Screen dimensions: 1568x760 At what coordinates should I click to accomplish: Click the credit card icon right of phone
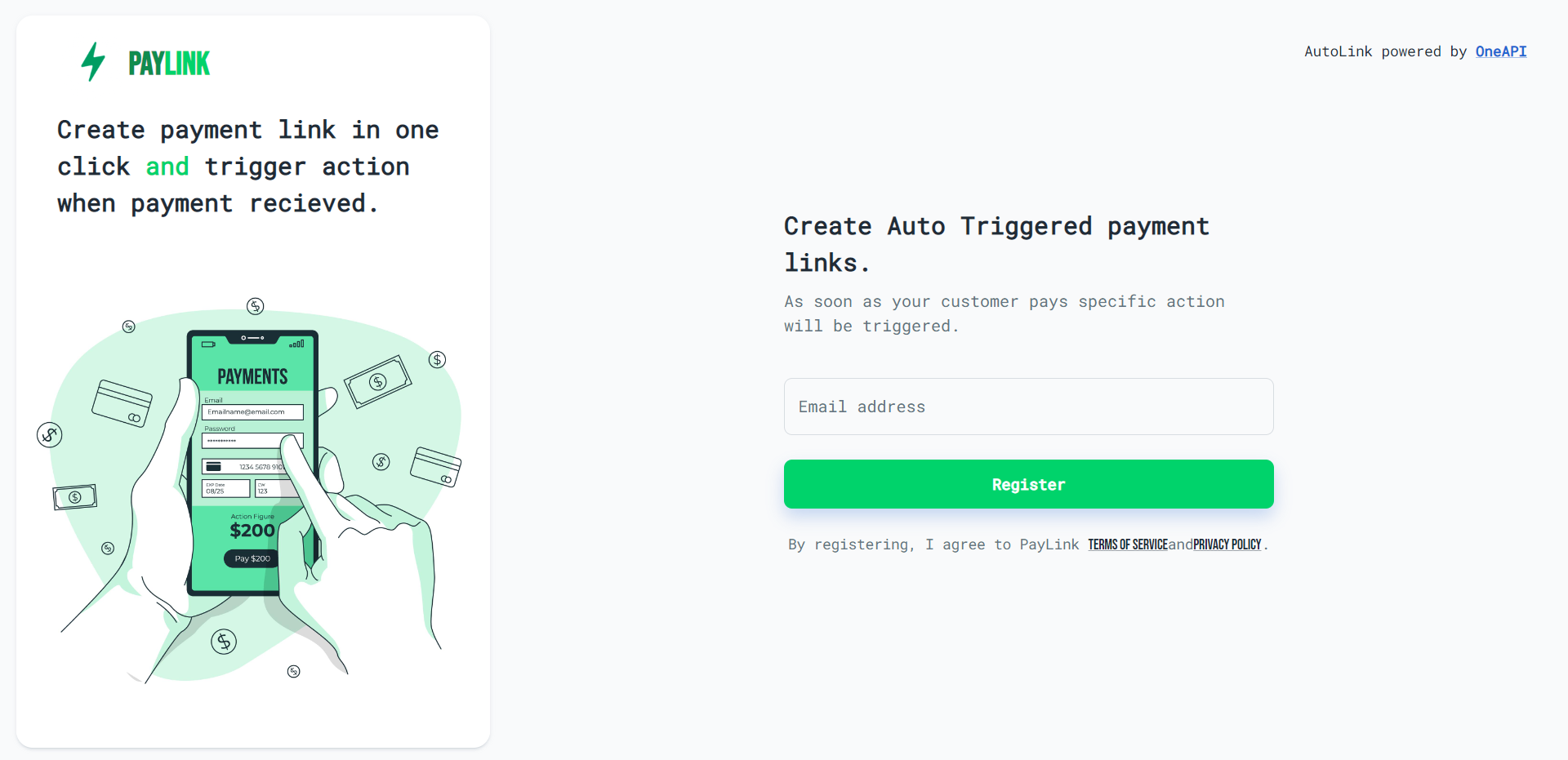pyautogui.click(x=435, y=467)
